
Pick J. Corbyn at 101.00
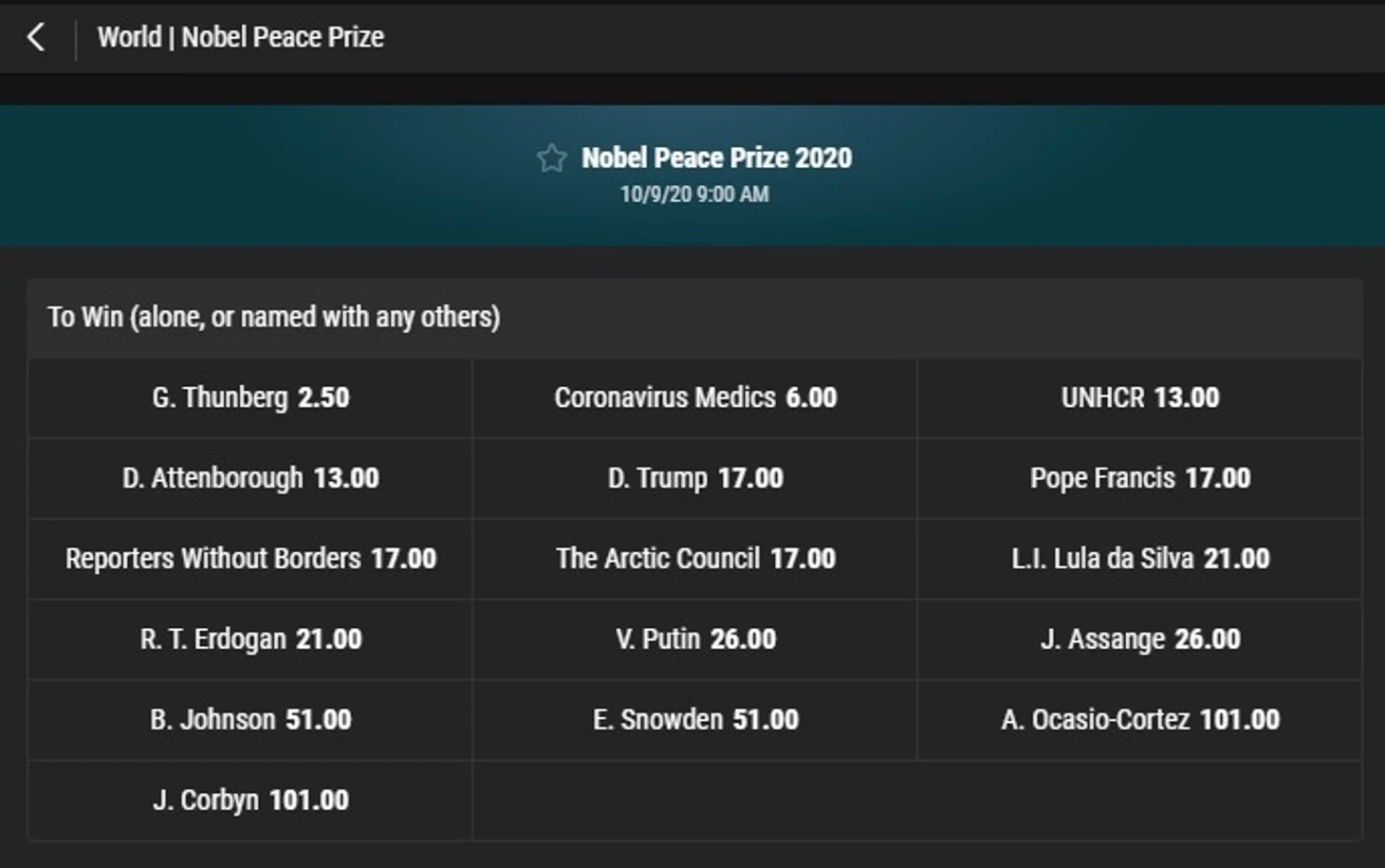coord(250,801)
